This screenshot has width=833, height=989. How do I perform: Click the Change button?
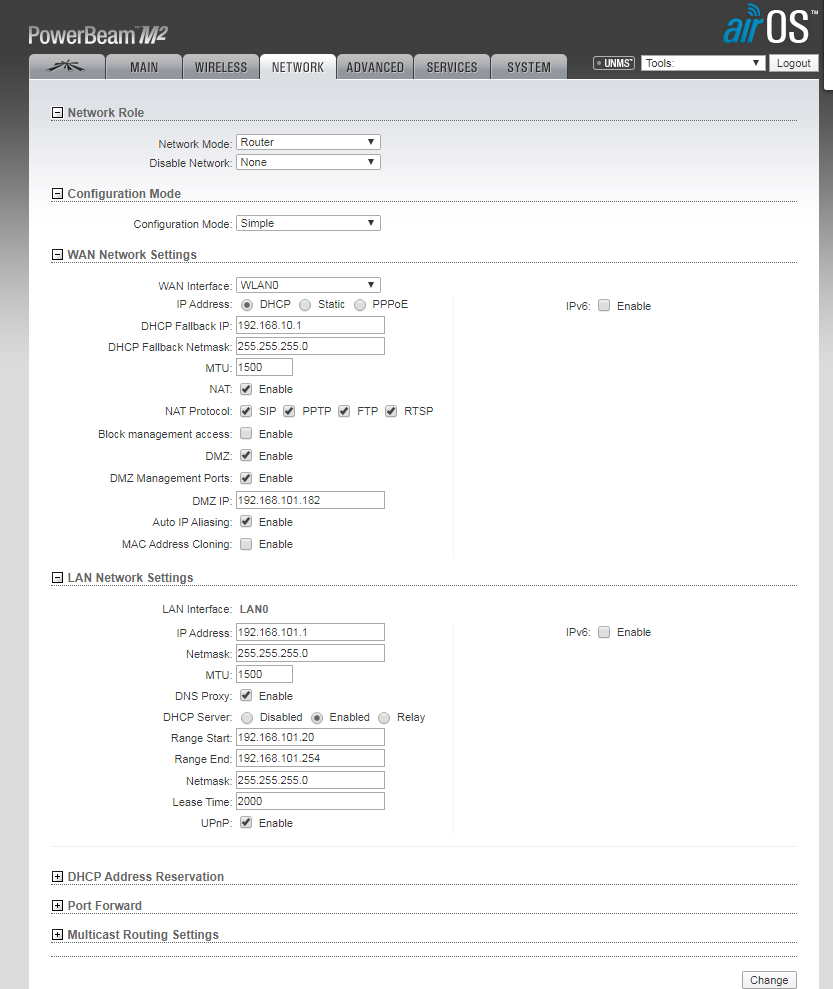point(769,980)
